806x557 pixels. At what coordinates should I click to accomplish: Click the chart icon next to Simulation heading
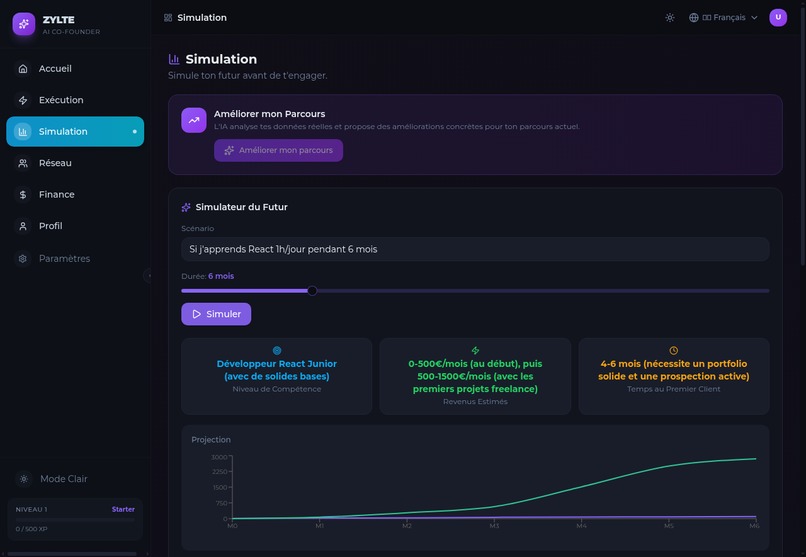[x=174, y=59]
